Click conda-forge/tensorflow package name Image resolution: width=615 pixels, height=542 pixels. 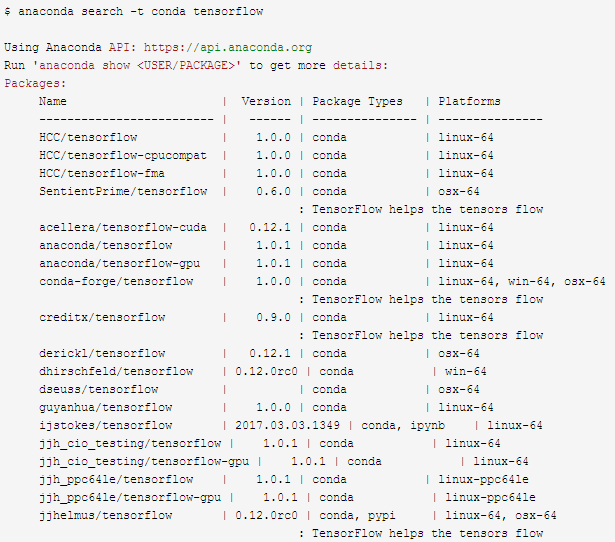click(x=116, y=282)
